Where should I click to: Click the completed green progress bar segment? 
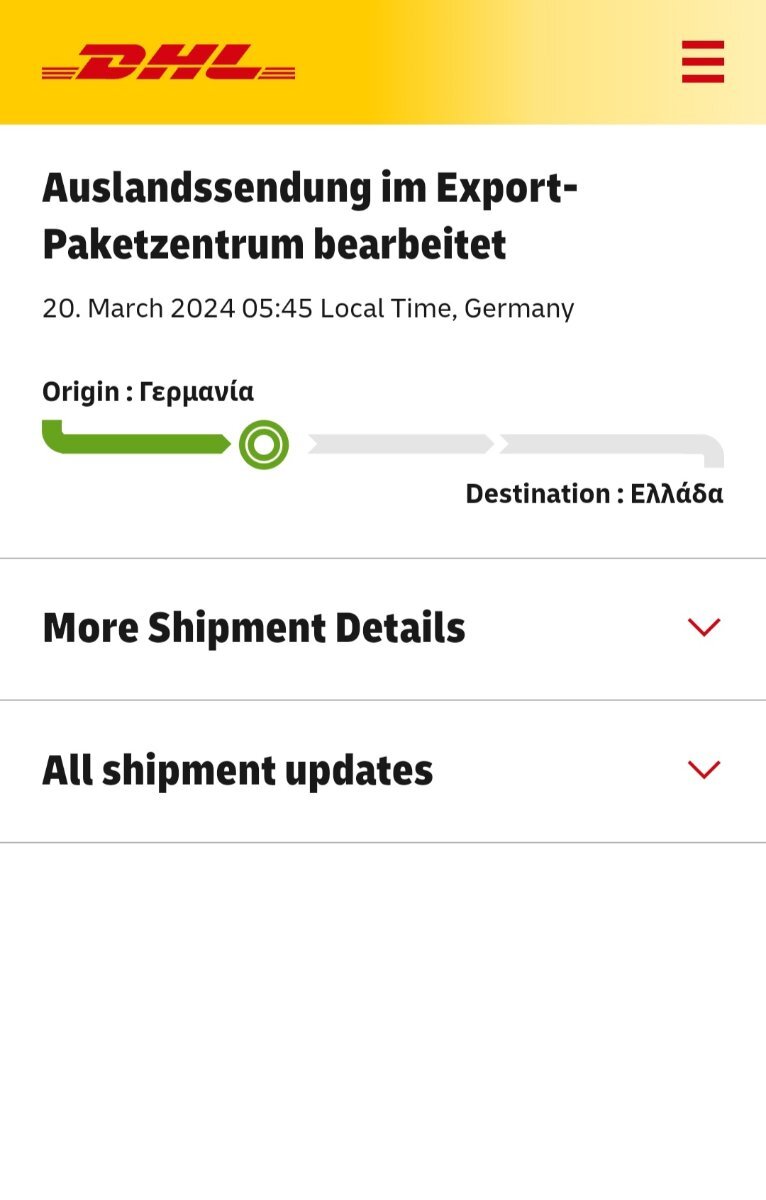tap(136, 437)
